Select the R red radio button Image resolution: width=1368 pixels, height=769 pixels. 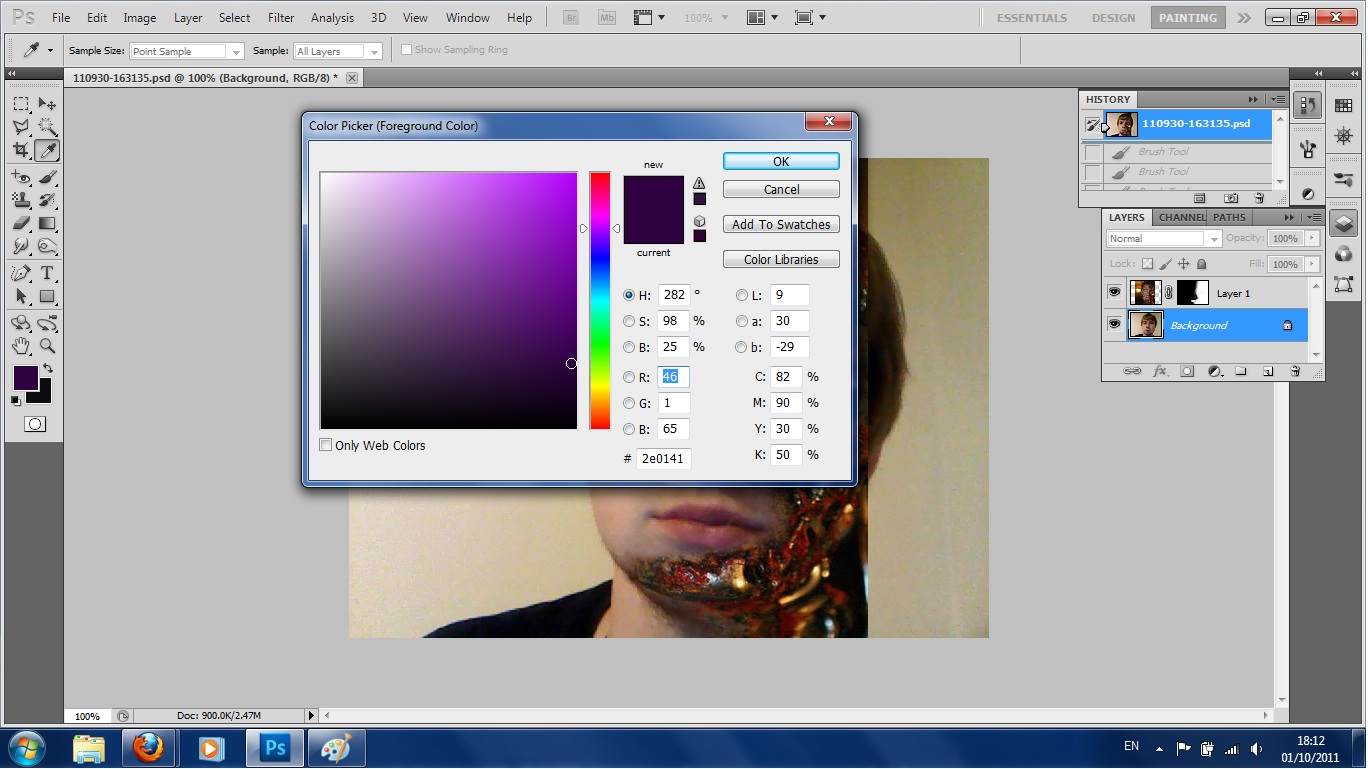[629, 377]
